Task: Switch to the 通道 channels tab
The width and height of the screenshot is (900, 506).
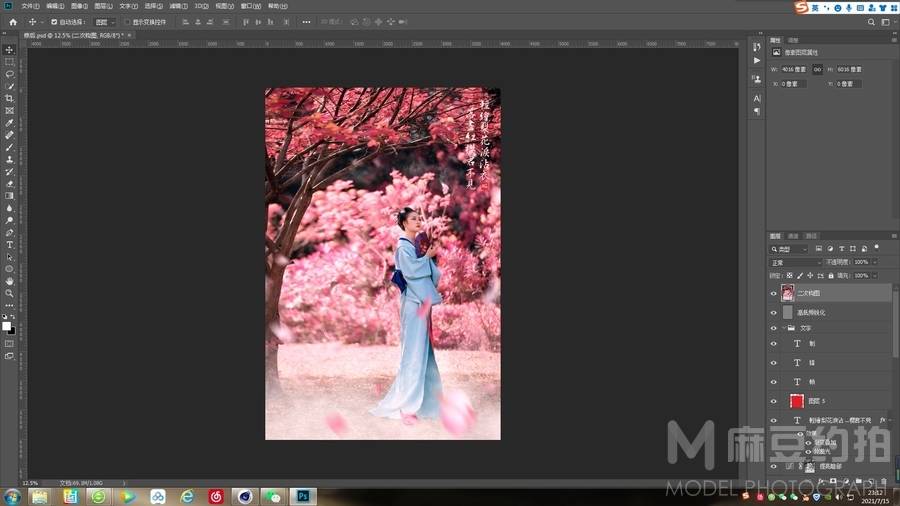Action: pos(793,236)
